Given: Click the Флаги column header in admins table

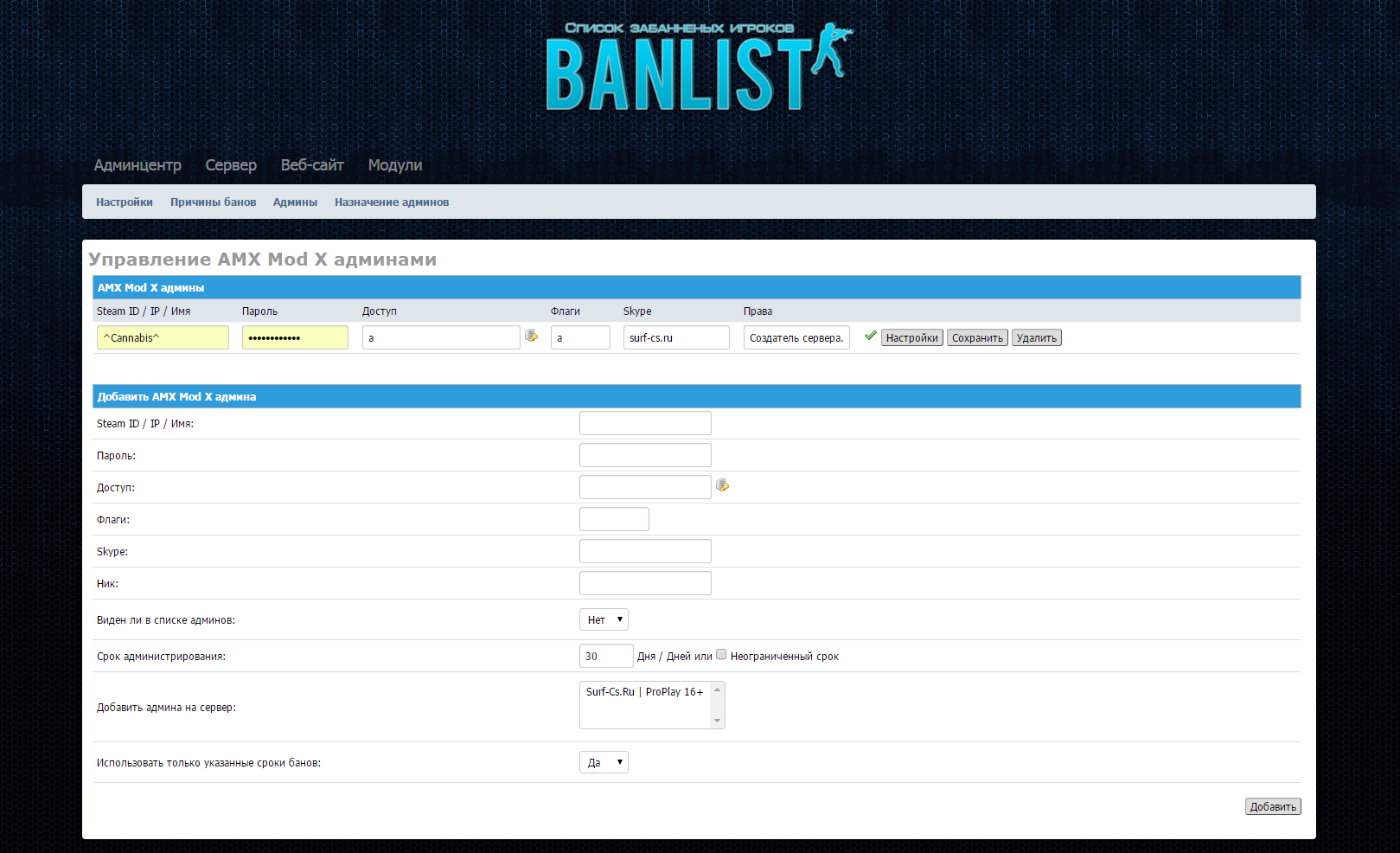Looking at the screenshot, I should (x=566, y=311).
